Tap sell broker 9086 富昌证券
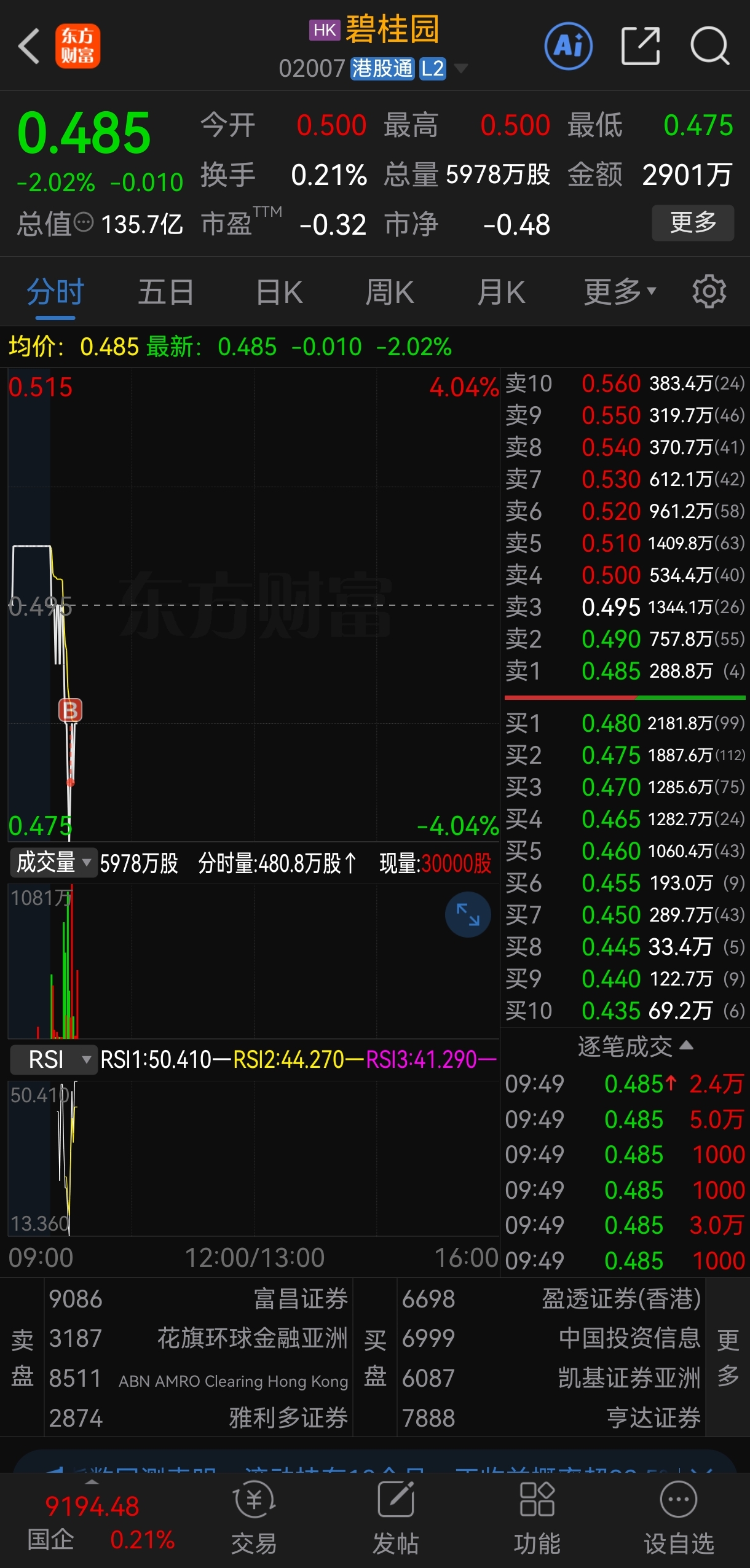Screen dimensions: 750x1568 (x=198, y=1299)
